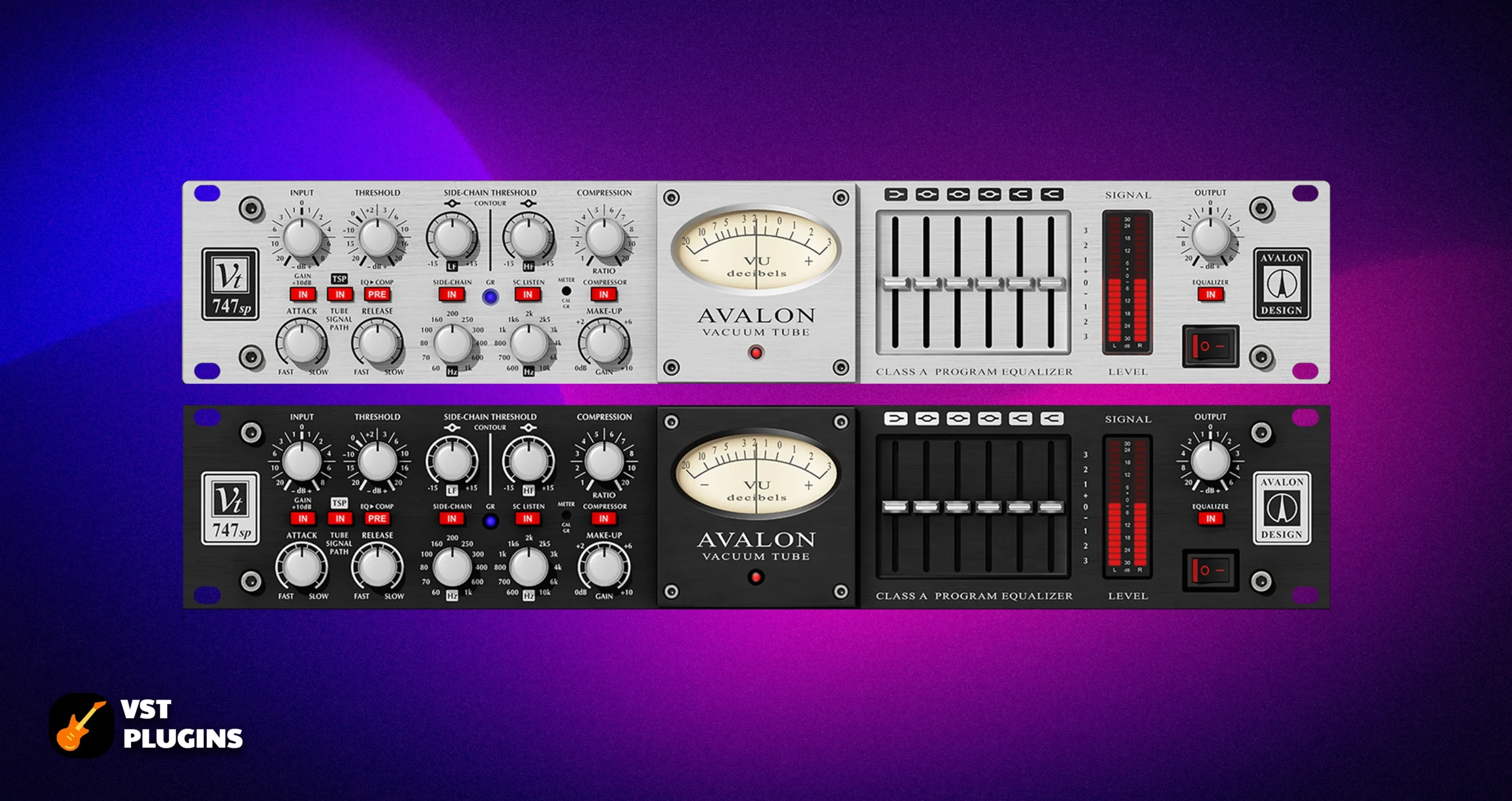Flip the red power switch on black unit
Image resolution: width=1512 pixels, height=801 pixels.
pyautogui.click(x=1211, y=570)
